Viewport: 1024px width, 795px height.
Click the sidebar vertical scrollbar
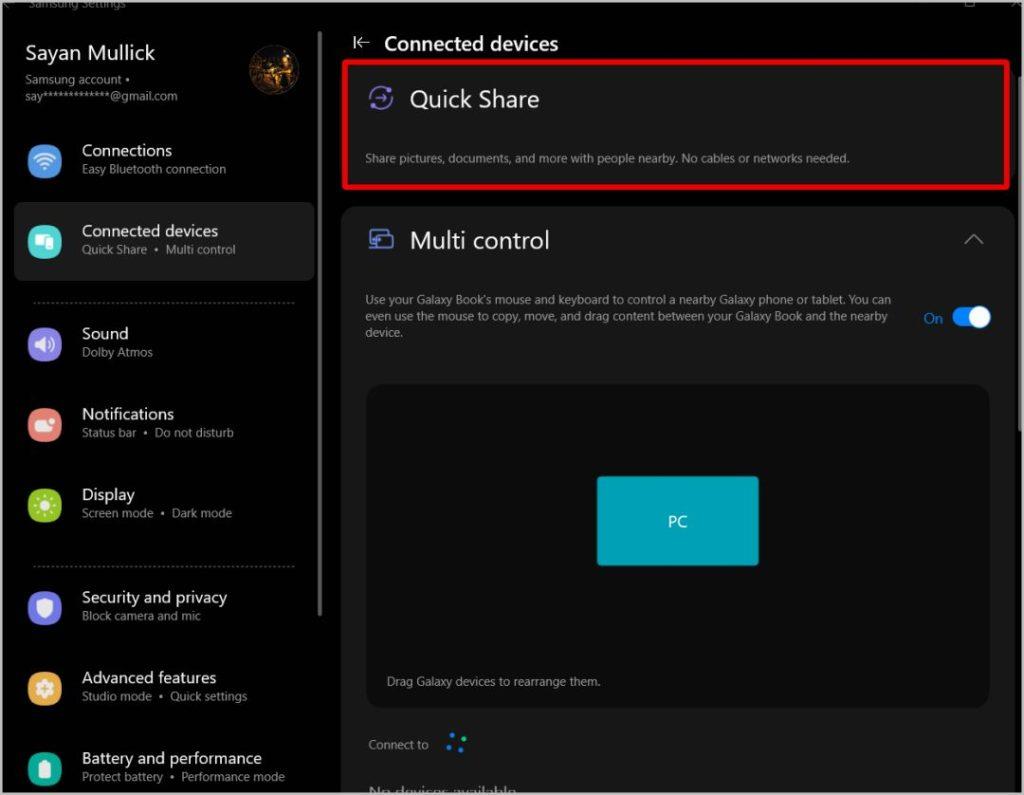(x=320, y=323)
